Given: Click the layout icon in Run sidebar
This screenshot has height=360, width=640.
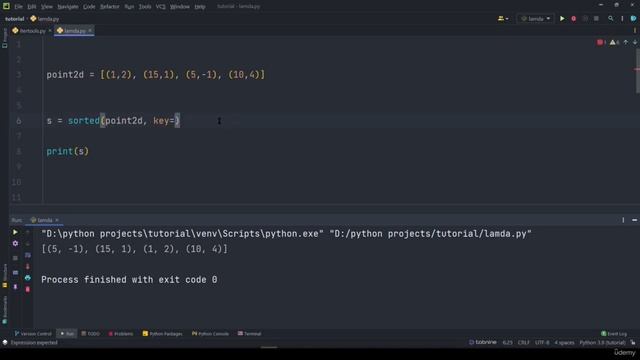Looking at the screenshot, I should point(15,272).
